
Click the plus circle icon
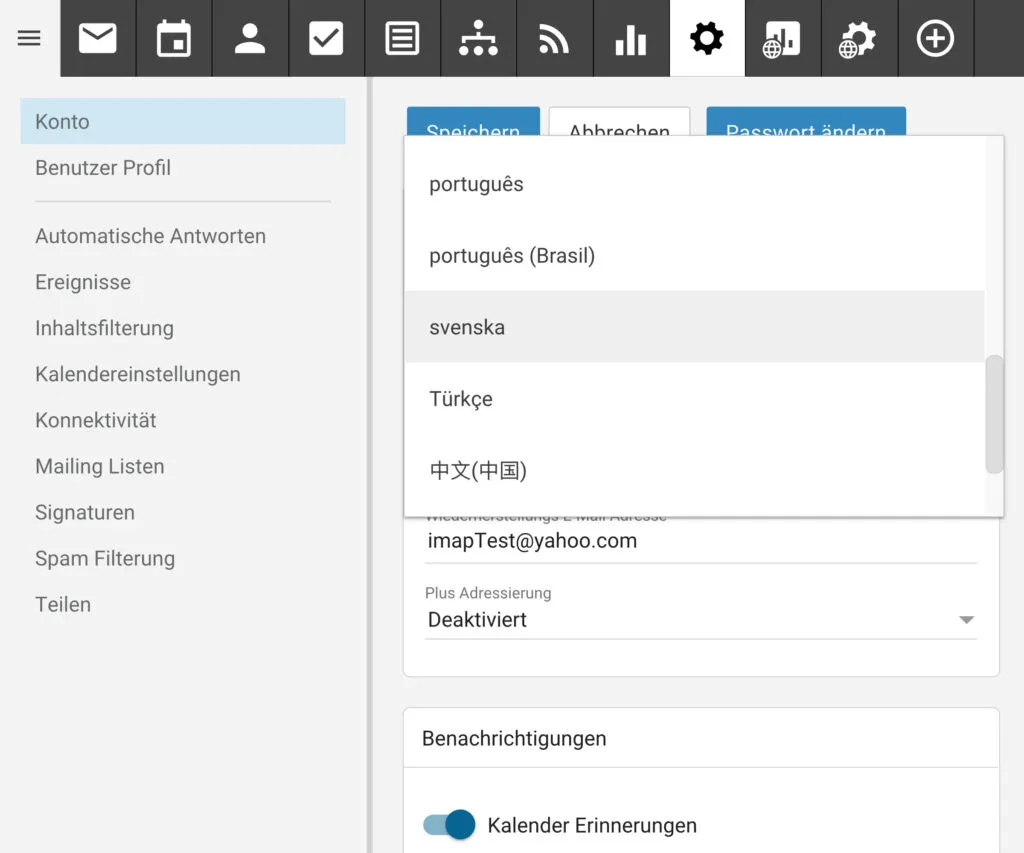935,39
